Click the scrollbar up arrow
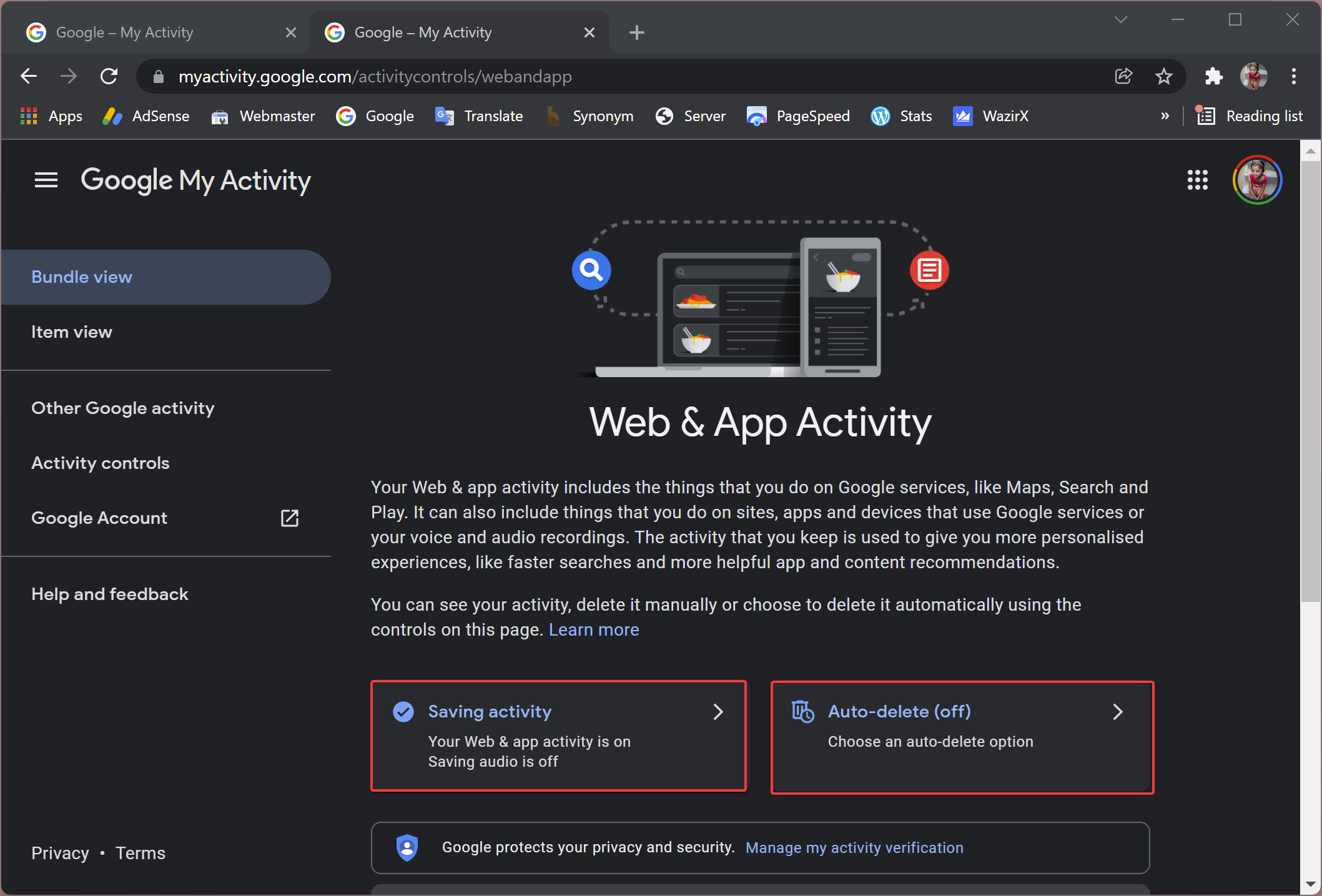The width and height of the screenshot is (1322, 896). pos(1310,150)
